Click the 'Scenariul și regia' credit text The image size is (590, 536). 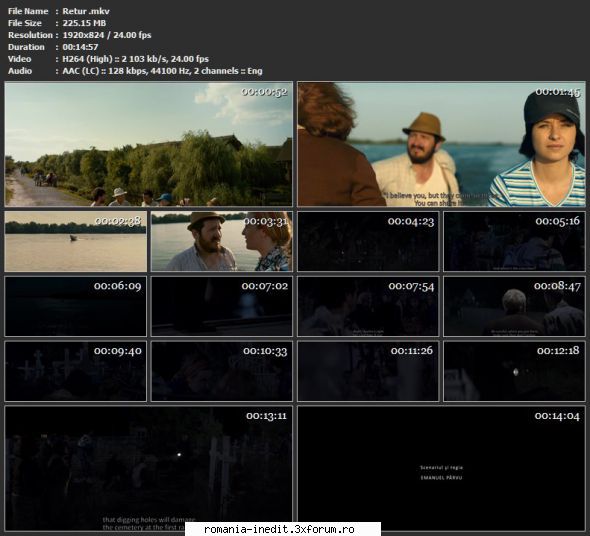pos(441,467)
